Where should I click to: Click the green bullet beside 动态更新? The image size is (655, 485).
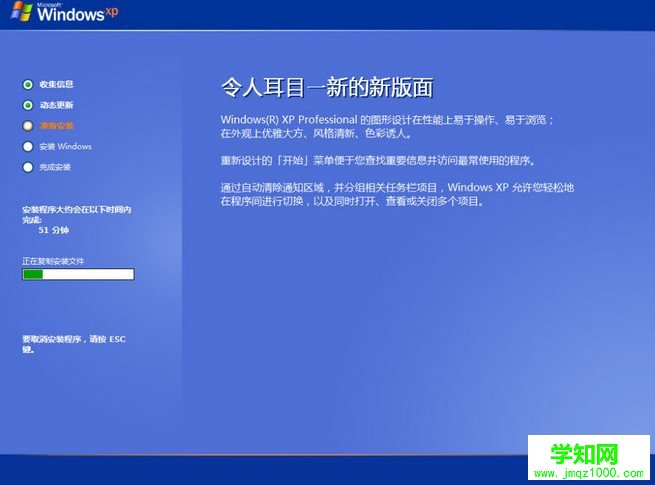click(28, 105)
